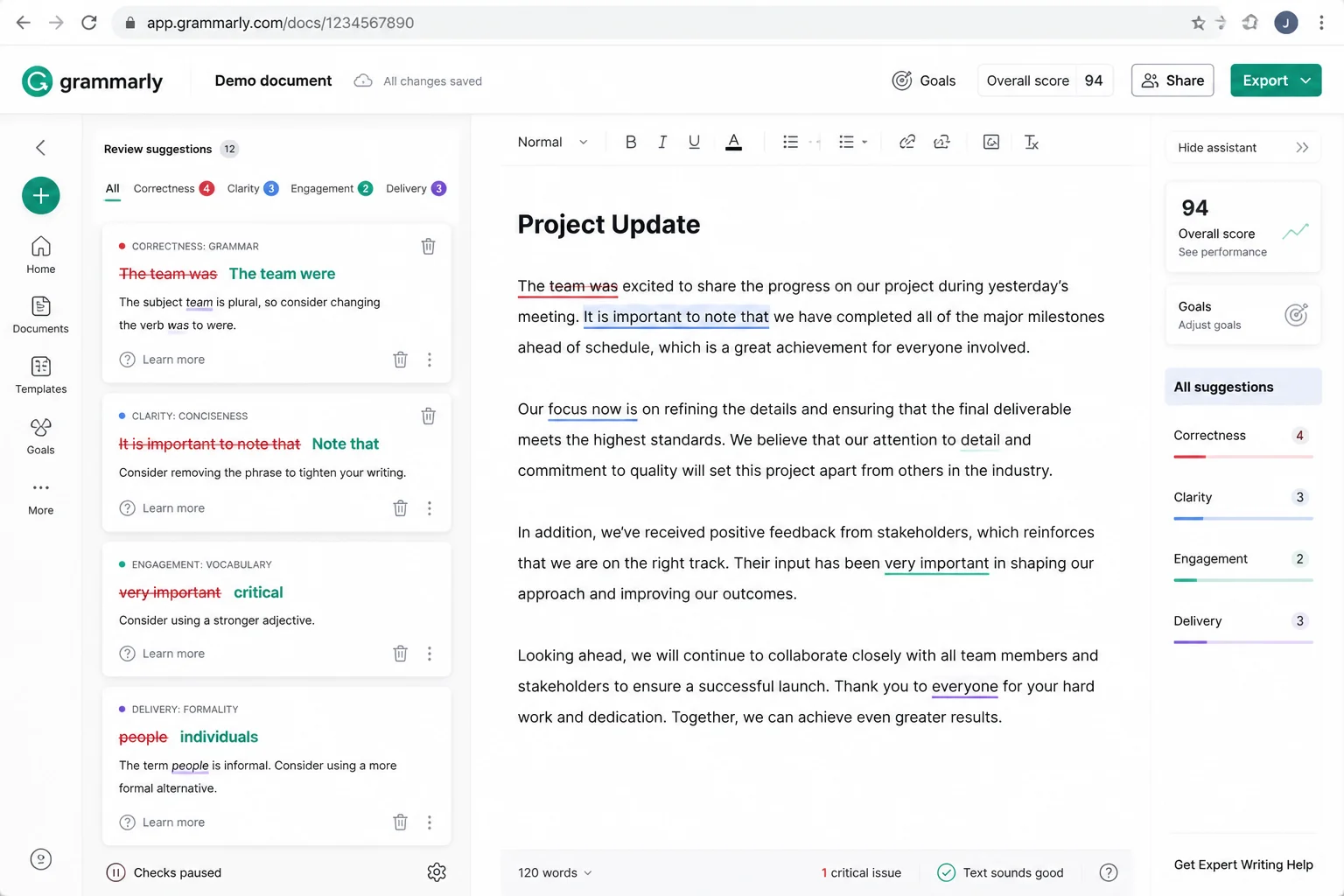This screenshot has width=1344, height=896.
Task: Open more options on 'The team was' card
Action: pos(429,360)
